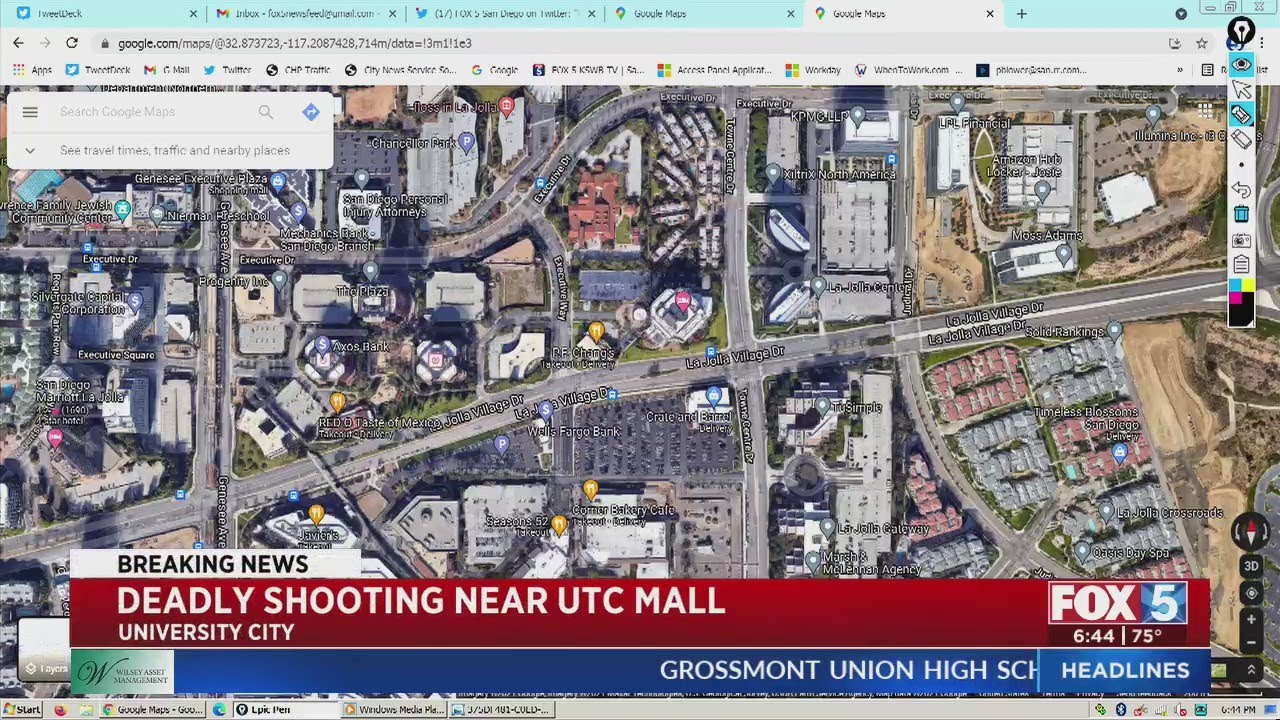Select the Epic Pen eraser tool
Viewport: 1280px width, 720px height.
pos(1241,140)
